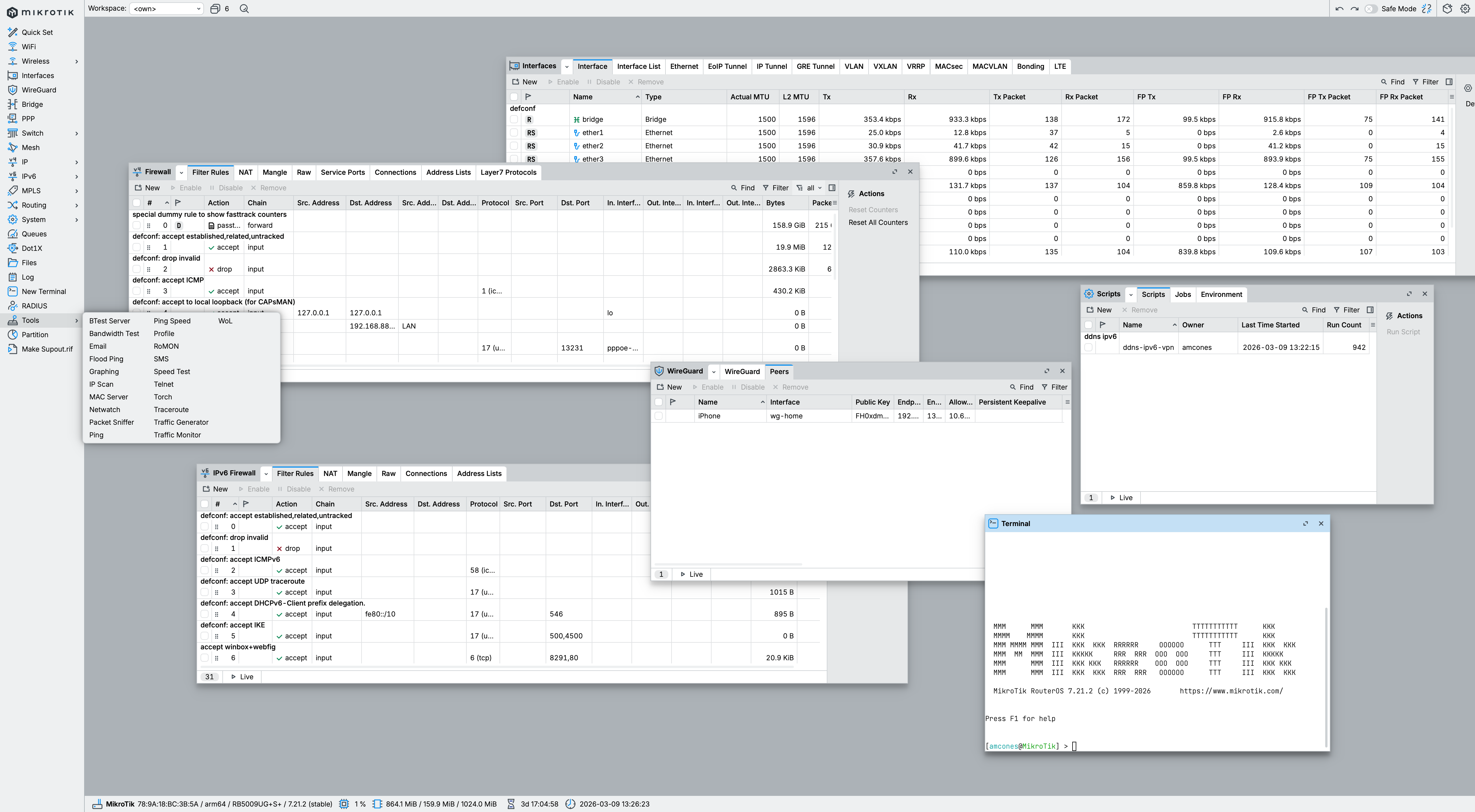Open the settings gear in the top-right corner
This screenshot has width=1475, height=812.
(1465, 9)
